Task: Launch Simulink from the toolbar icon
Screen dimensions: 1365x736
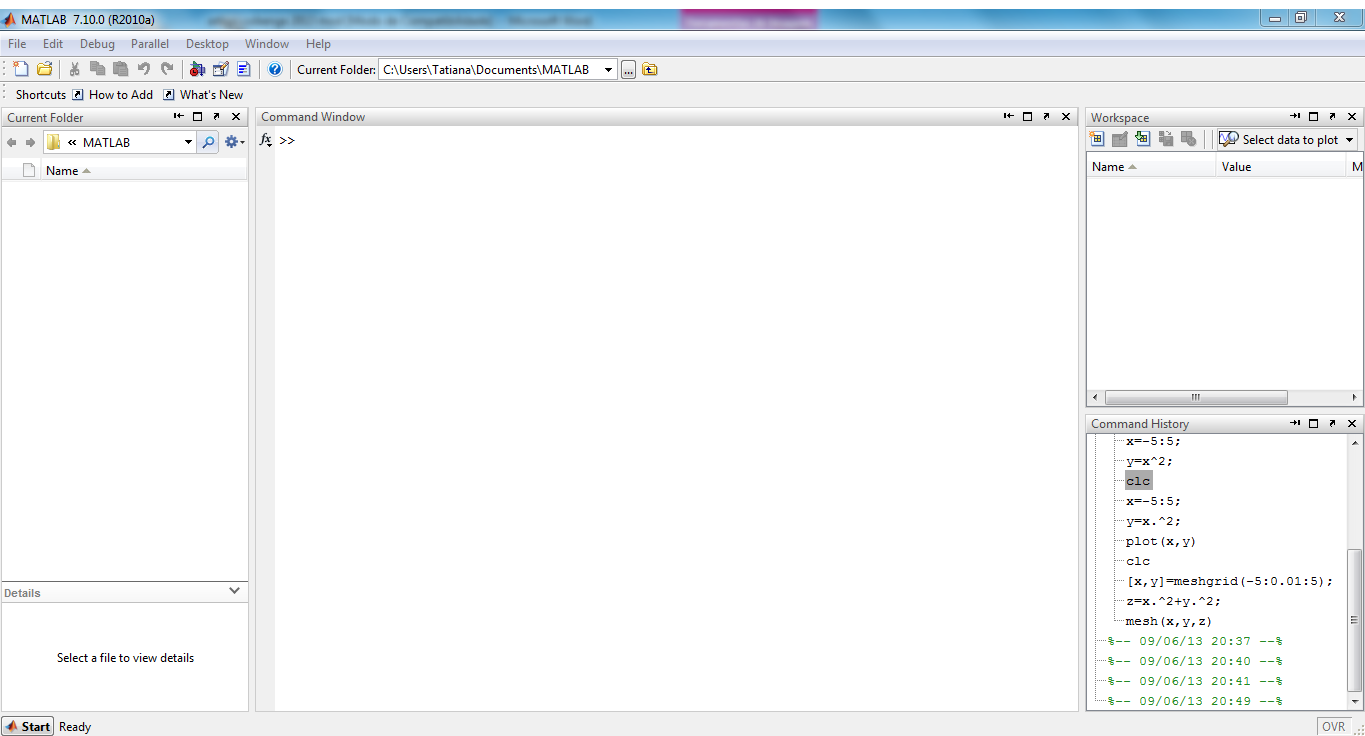Action: [197, 69]
